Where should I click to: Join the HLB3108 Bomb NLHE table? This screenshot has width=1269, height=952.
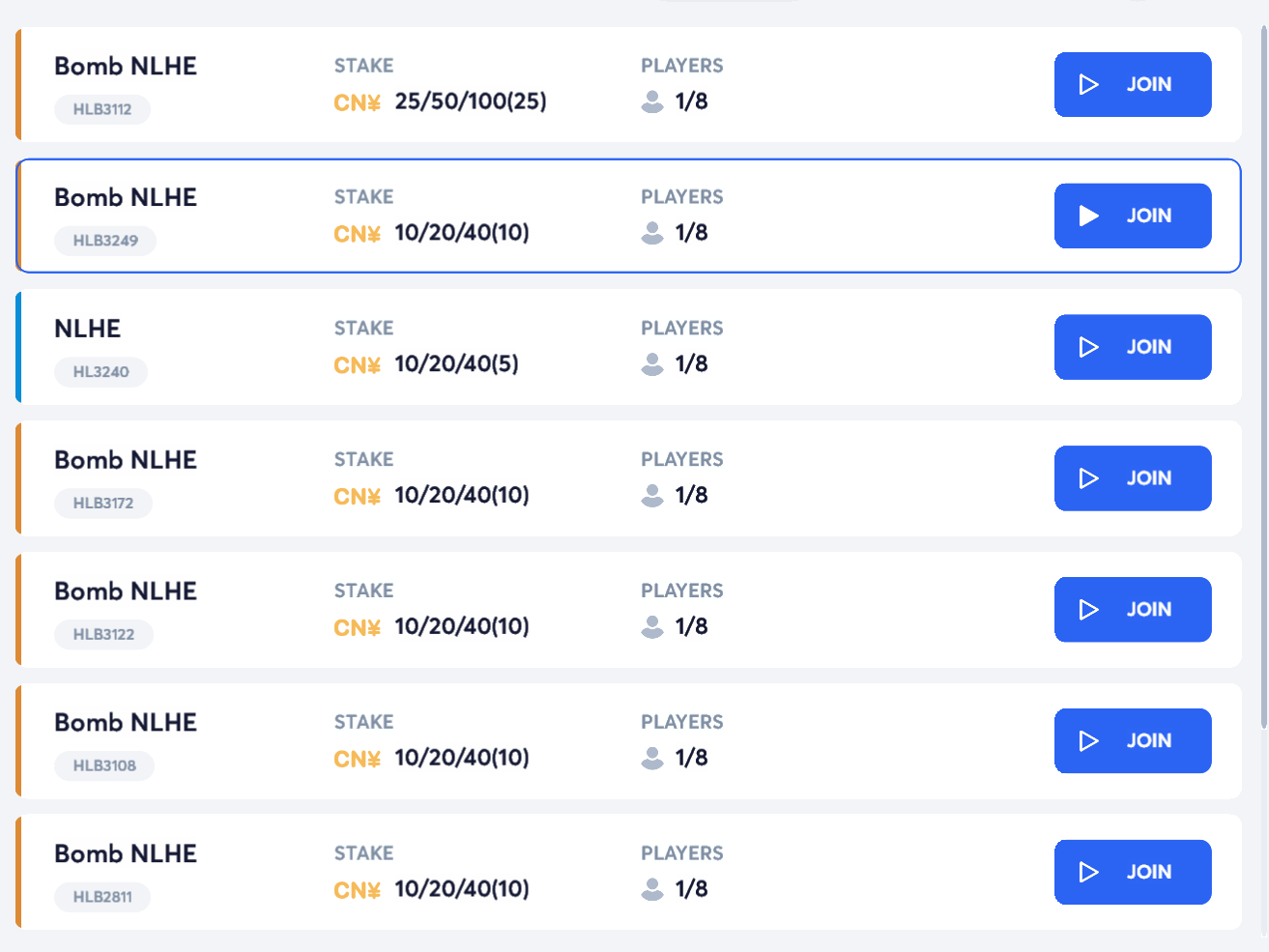[1132, 741]
